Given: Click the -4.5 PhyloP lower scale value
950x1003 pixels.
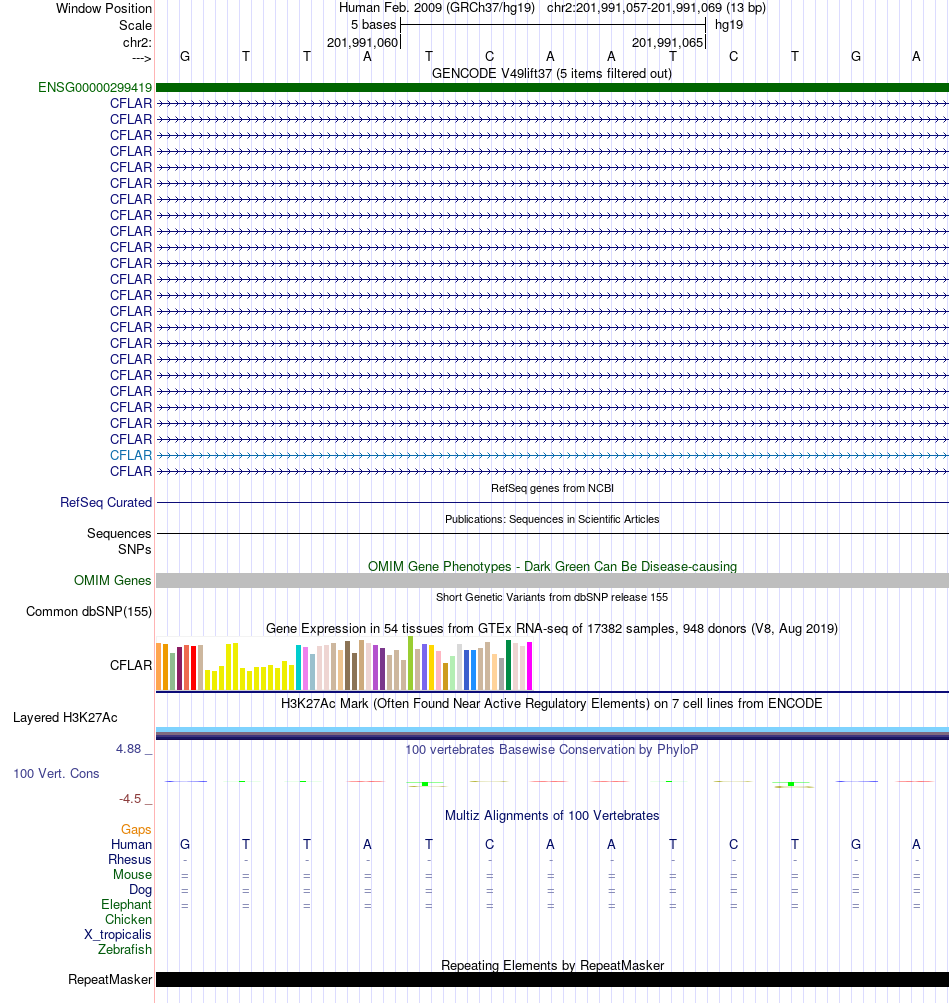Looking at the screenshot, I should (x=130, y=798).
